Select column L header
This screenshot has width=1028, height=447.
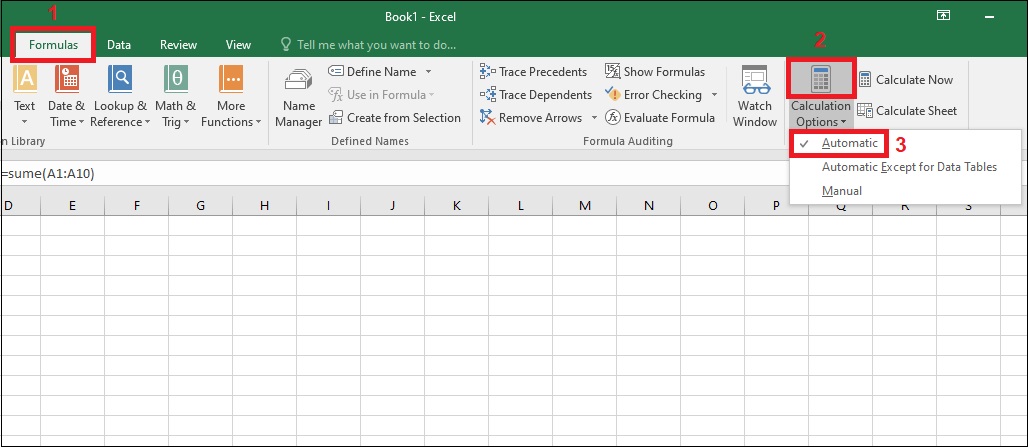coord(521,206)
